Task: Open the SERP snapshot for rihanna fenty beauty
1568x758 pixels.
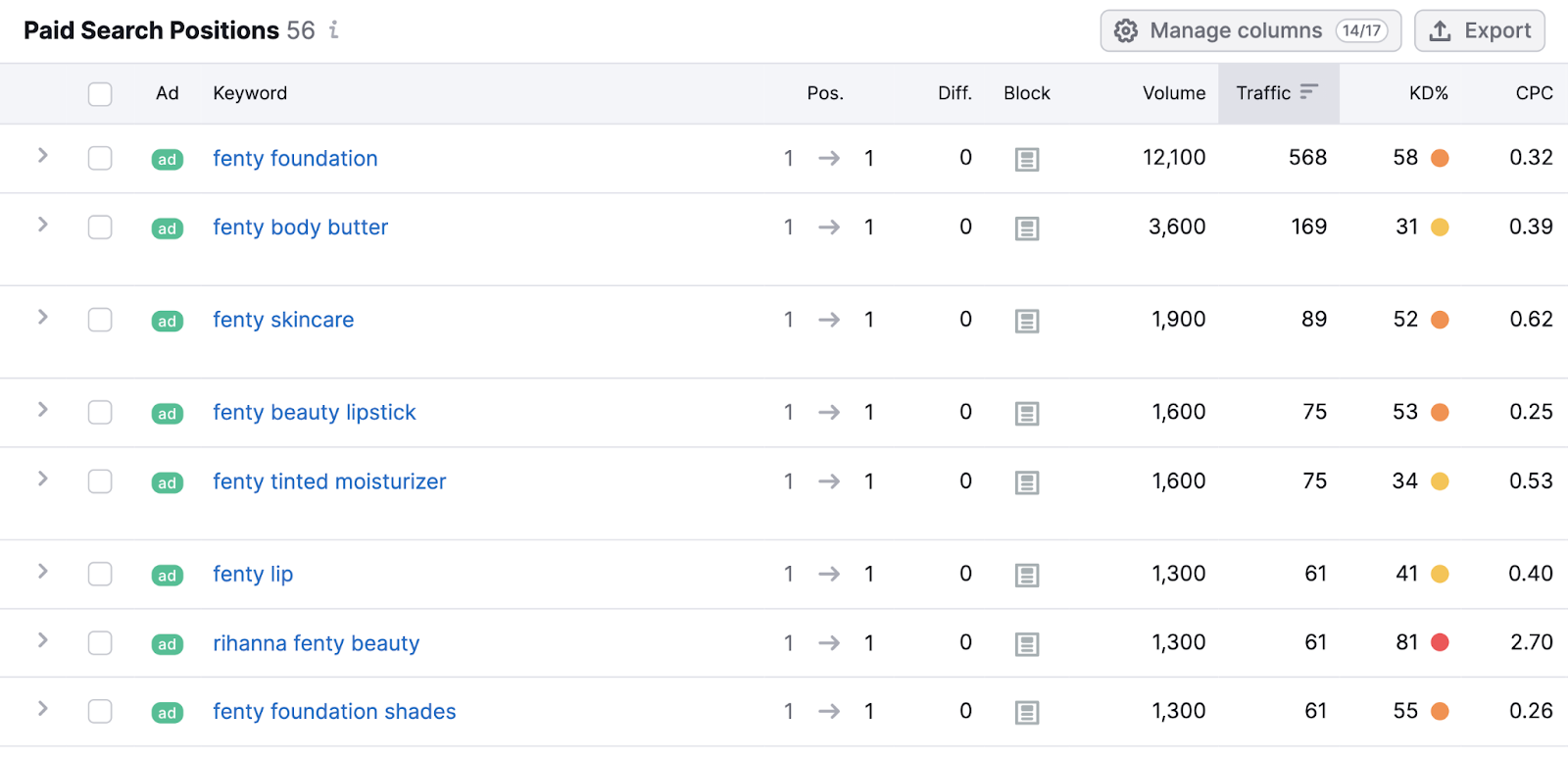Action: [x=1026, y=642]
